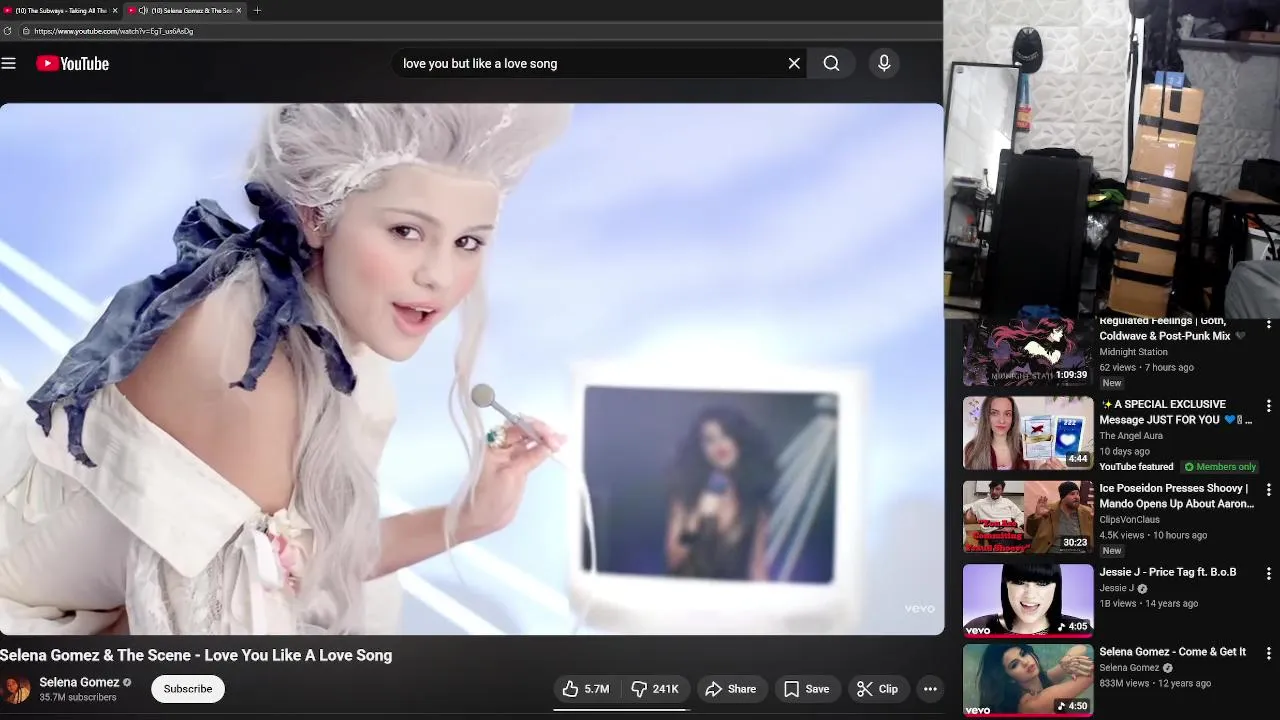This screenshot has height=720, width=1280.
Task: Open the Regulated Feelings mix thumbnail
Action: point(1028,353)
